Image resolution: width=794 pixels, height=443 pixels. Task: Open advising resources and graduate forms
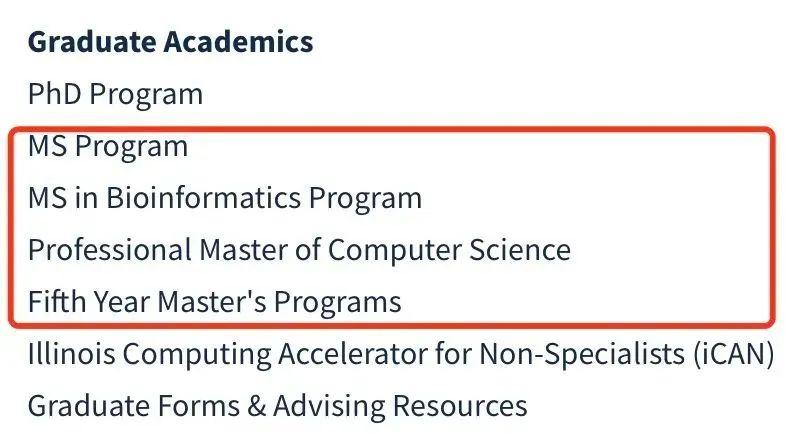tap(277, 406)
